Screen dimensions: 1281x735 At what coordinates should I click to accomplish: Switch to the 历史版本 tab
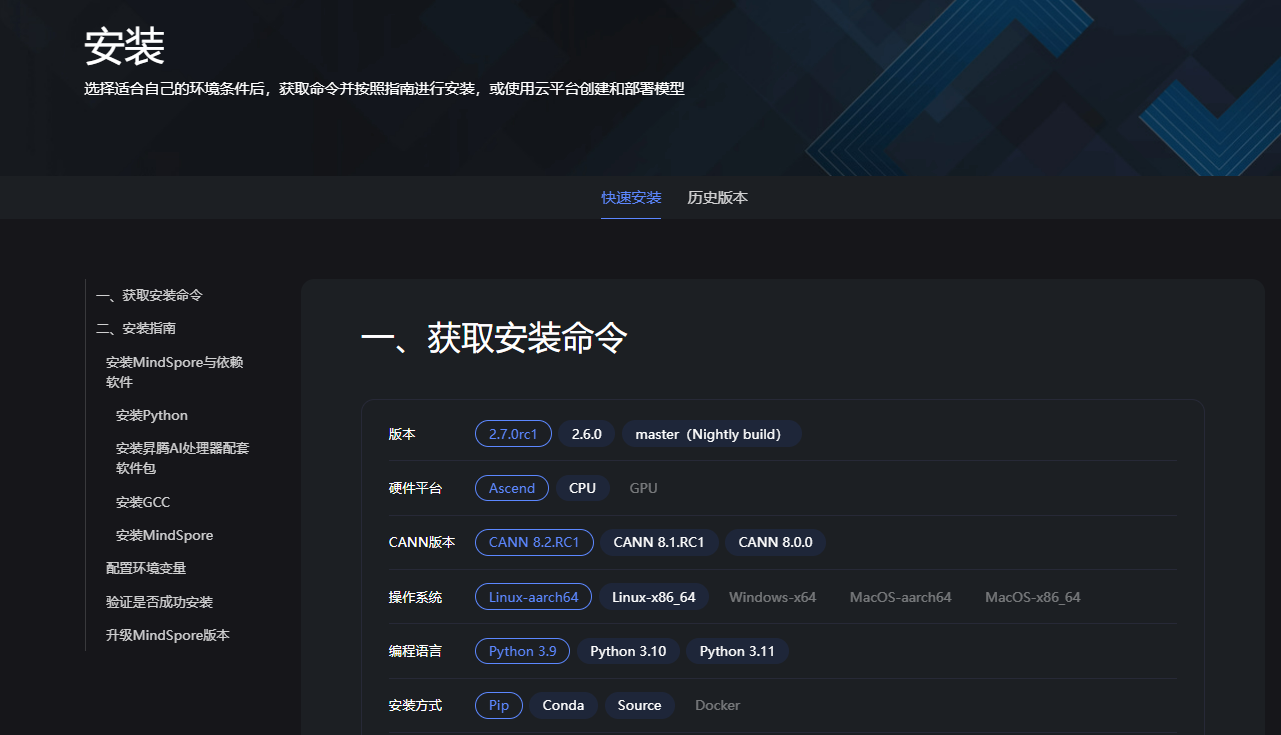tap(717, 198)
